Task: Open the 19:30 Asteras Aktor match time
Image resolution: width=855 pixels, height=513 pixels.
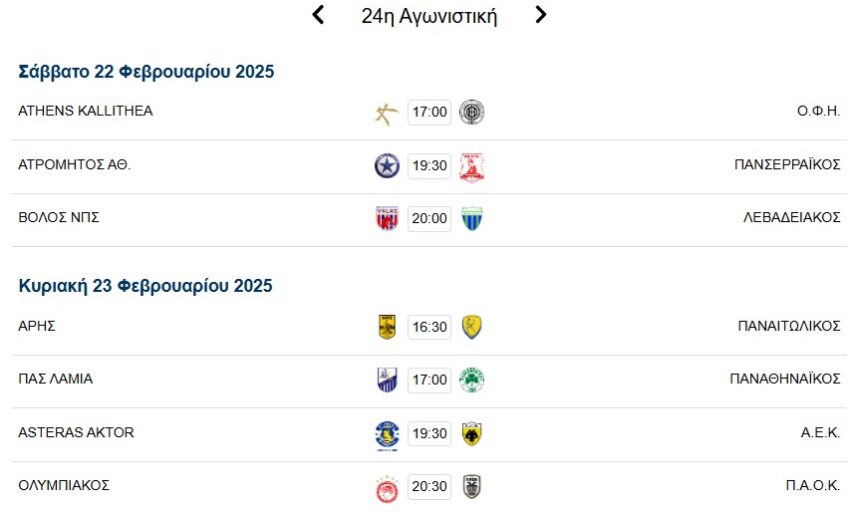Action: tap(429, 433)
